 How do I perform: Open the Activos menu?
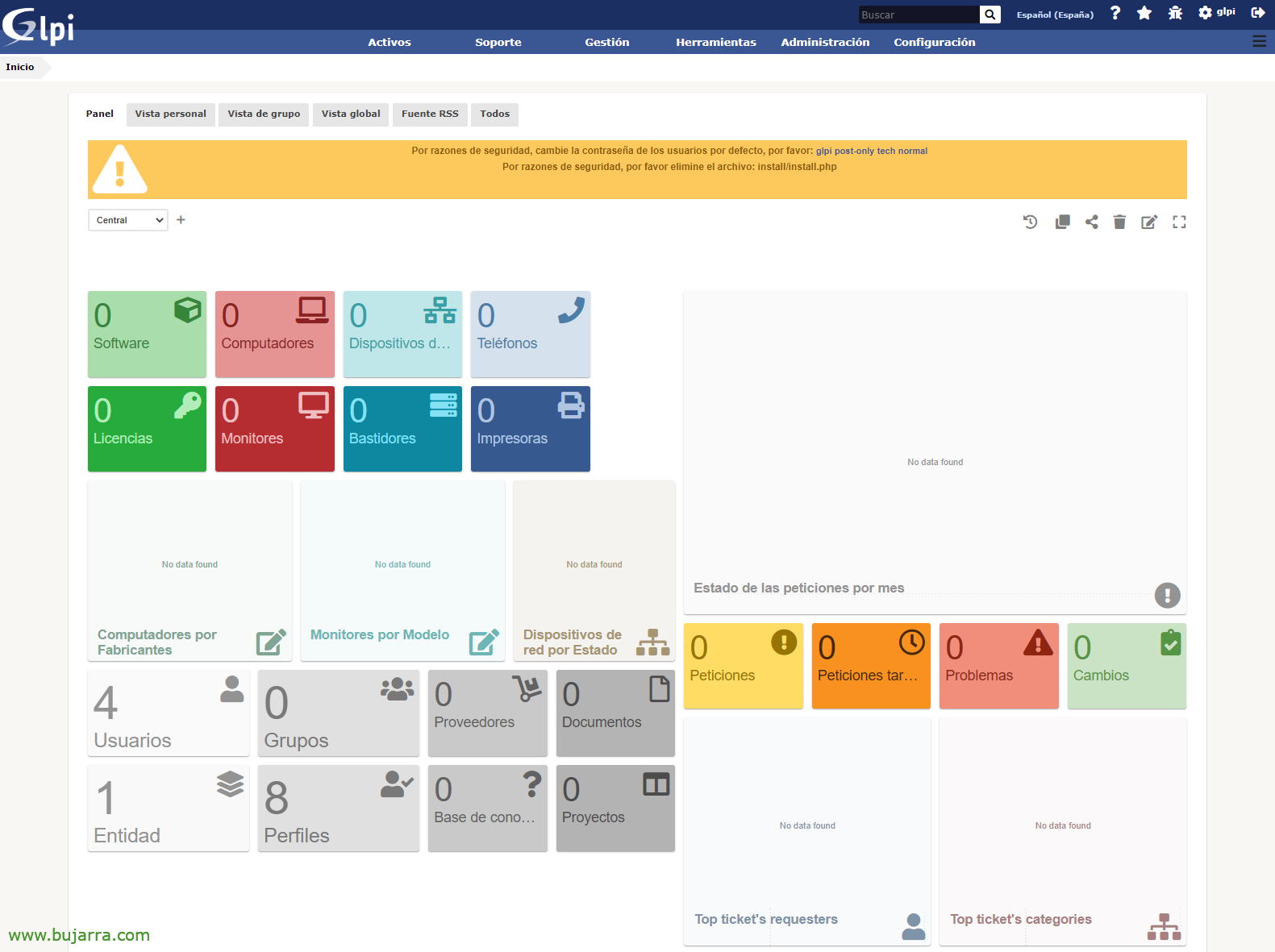coord(390,42)
